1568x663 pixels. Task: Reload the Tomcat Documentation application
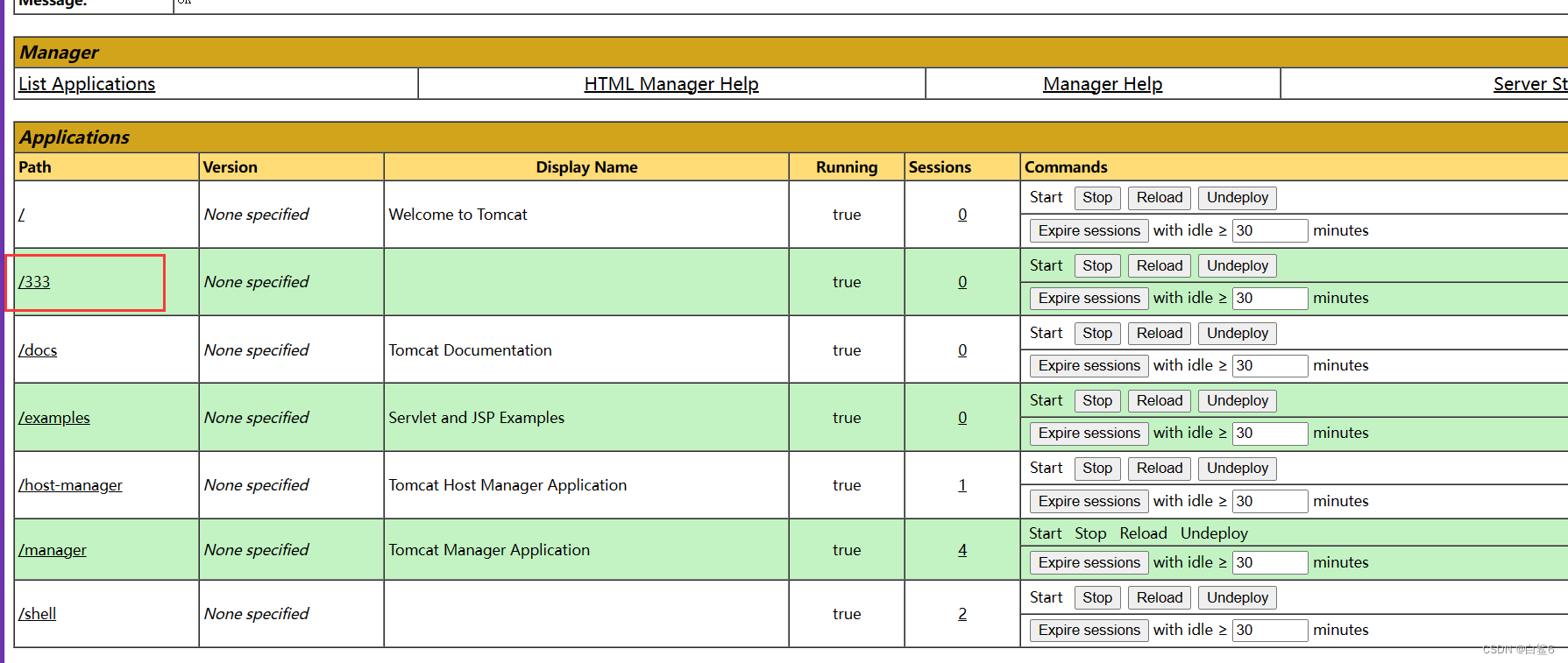[1160, 334]
